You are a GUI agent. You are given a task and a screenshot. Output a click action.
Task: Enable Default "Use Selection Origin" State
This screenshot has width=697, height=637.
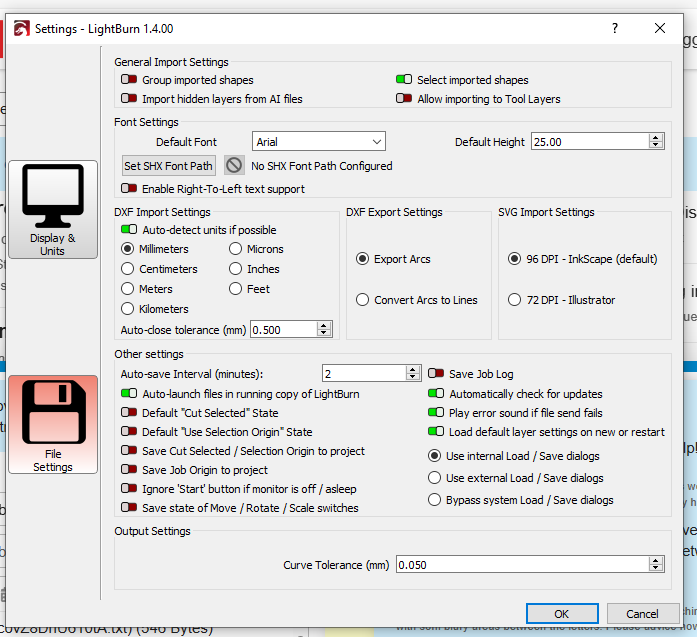[129, 432]
